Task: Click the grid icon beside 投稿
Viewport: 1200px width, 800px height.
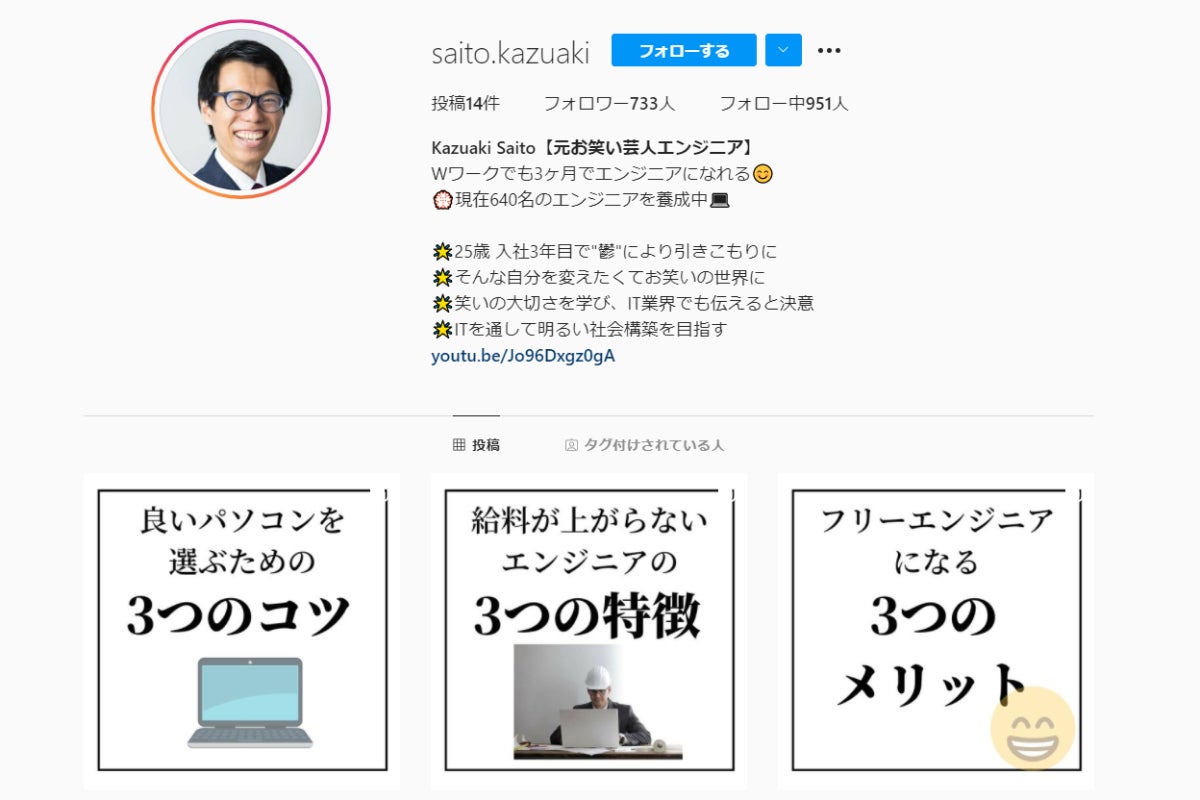Action: point(459,445)
